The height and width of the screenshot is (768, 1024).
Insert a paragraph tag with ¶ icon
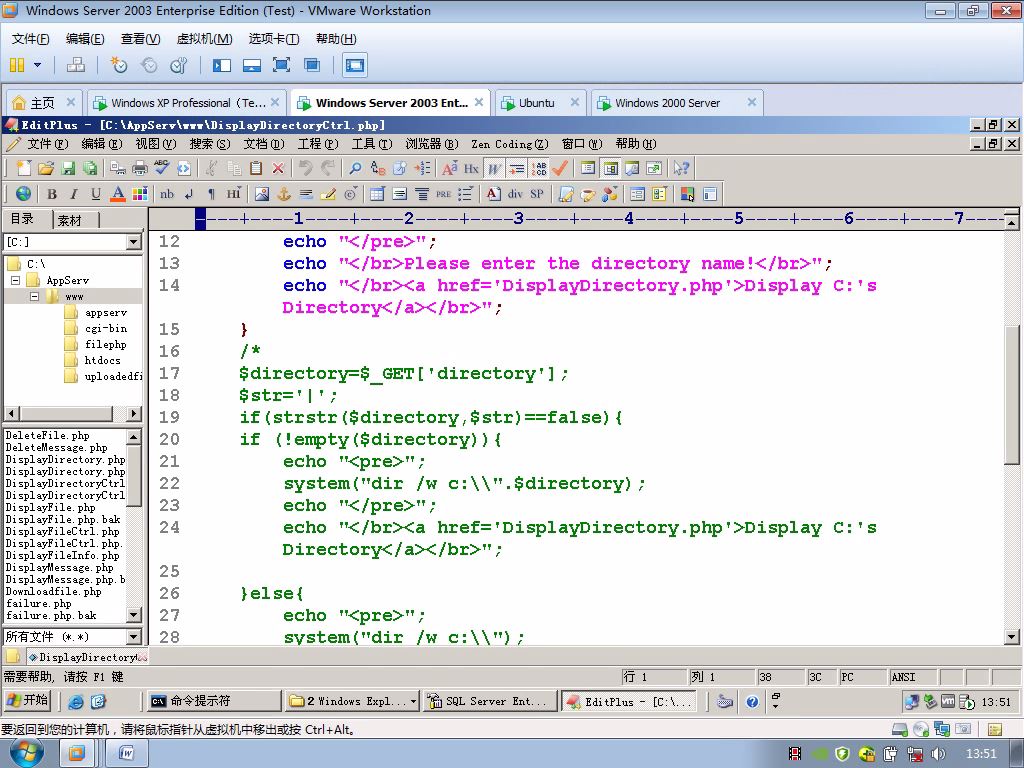(x=211, y=194)
